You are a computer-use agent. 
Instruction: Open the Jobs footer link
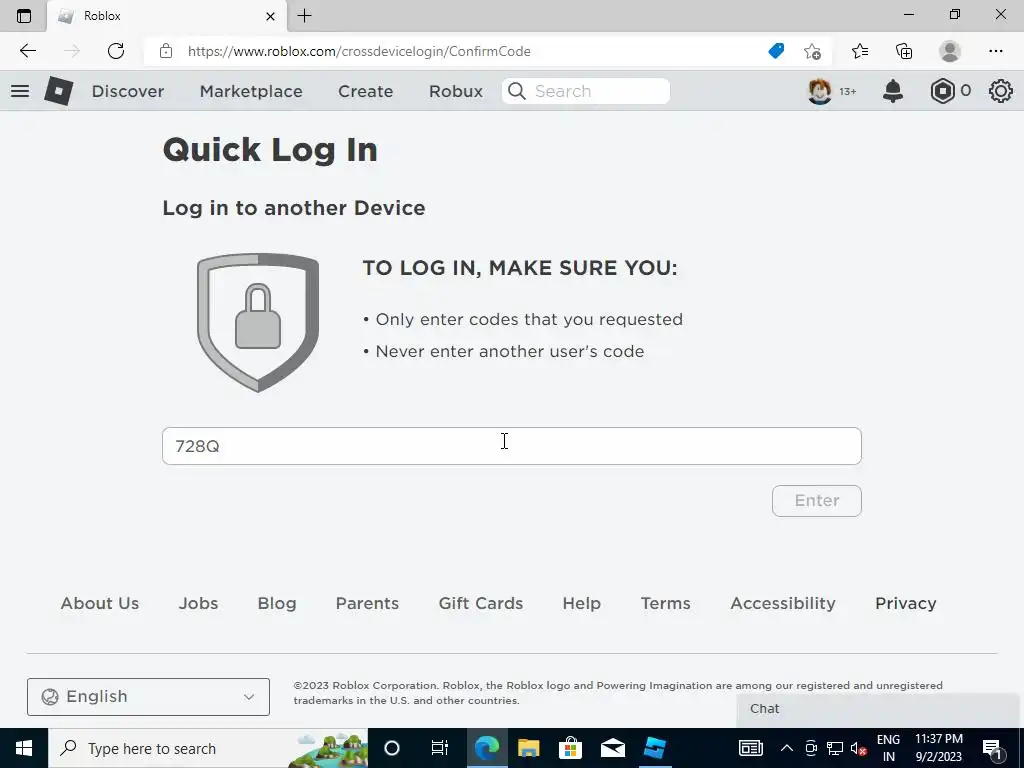click(x=199, y=603)
